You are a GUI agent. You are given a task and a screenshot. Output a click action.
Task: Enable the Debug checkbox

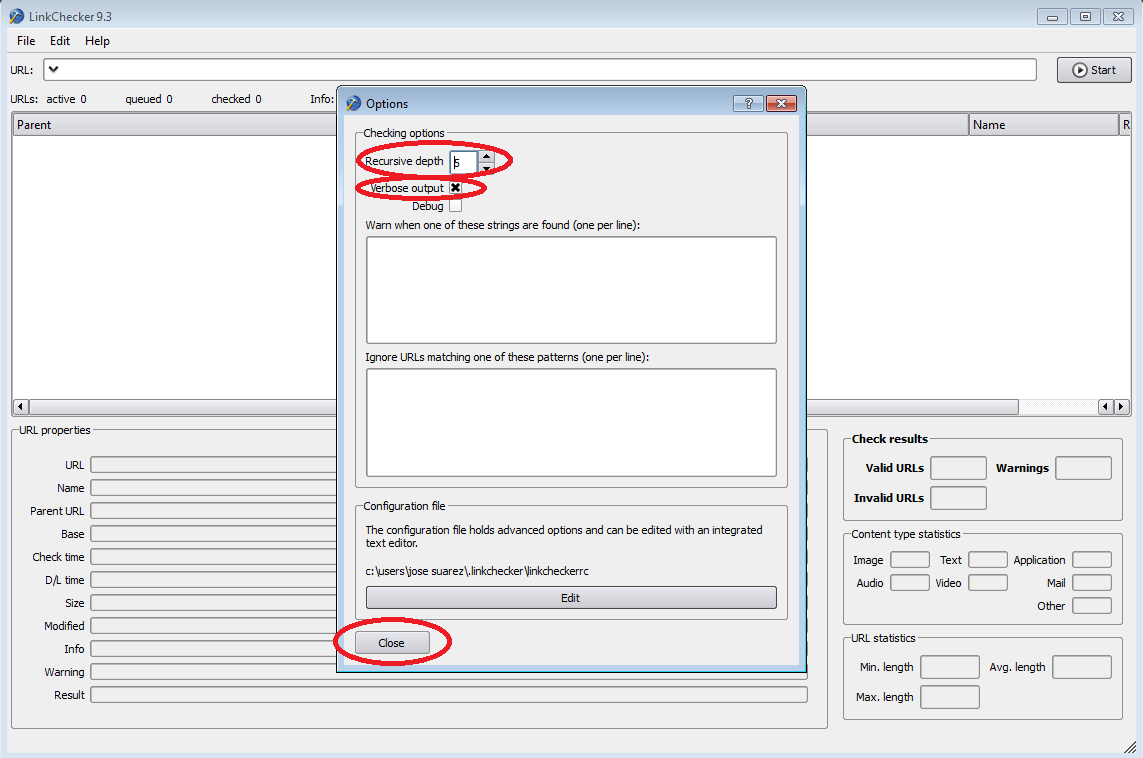[x=455, y=206]
